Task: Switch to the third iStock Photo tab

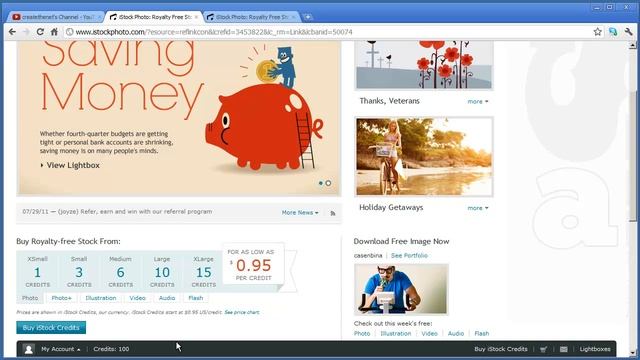Action: (251, 17)
